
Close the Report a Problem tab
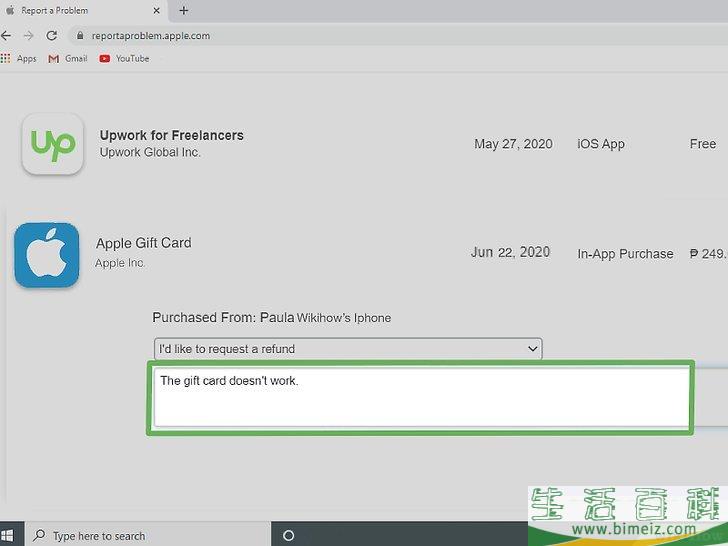coord(156,10)
